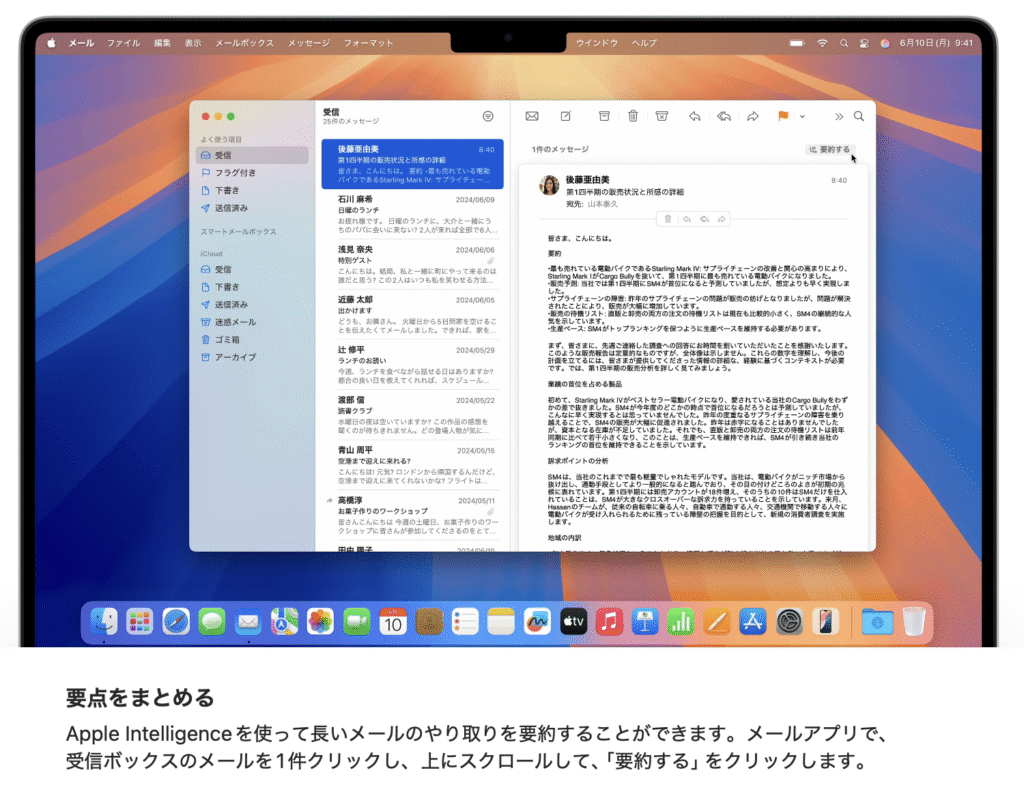Select 青山 周平's airport pickup email
This screenshot has height=792, width=1024.
(x=412, y=466)
